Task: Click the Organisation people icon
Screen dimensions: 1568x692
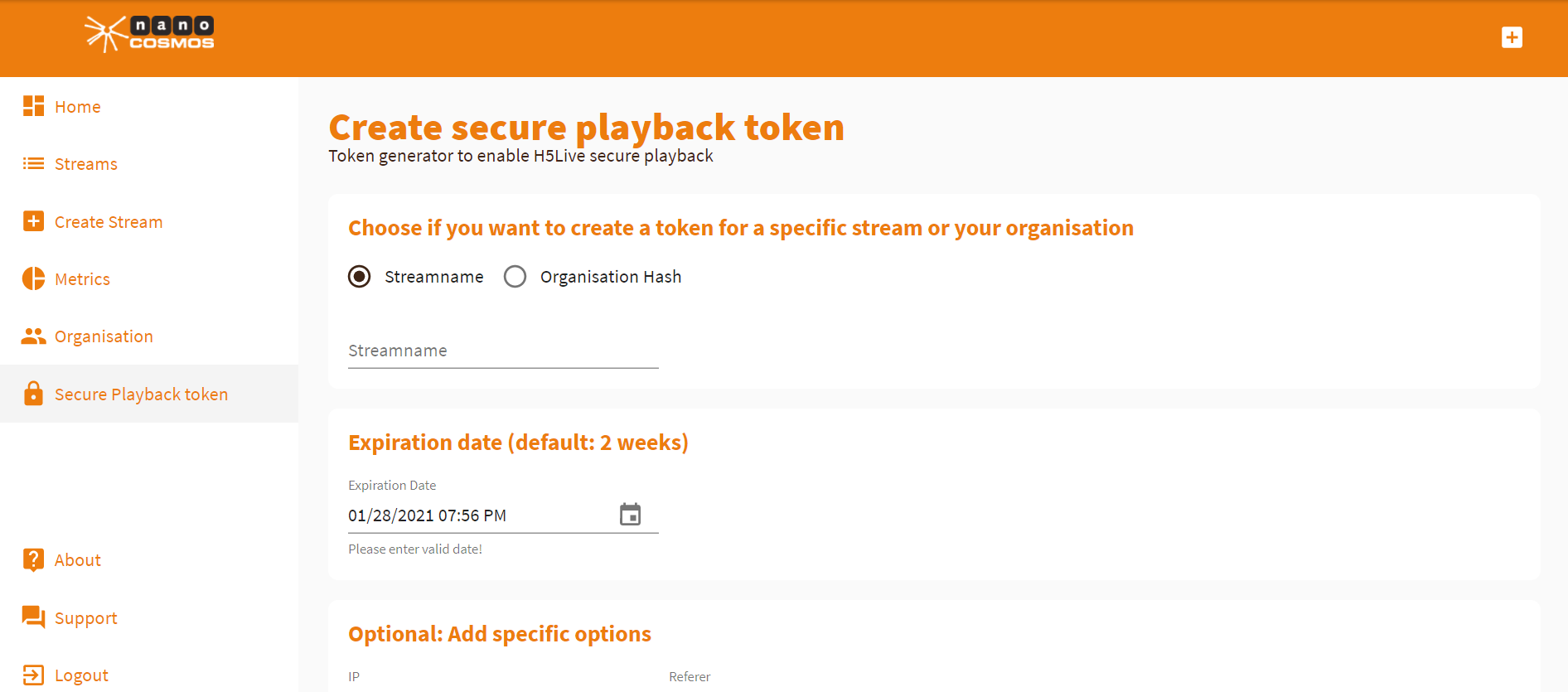Action: [33, 336]
